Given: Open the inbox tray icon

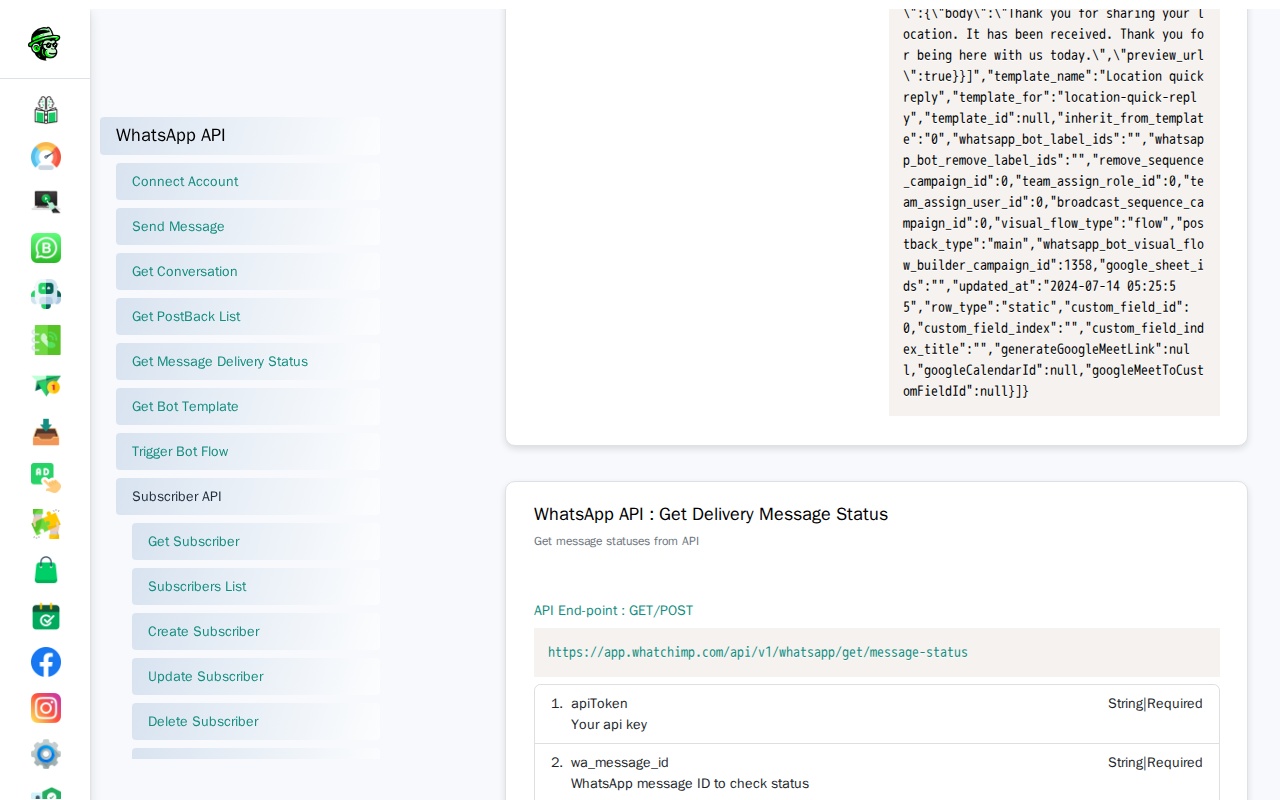Looking at the screenshot, I should pos(46,432).
